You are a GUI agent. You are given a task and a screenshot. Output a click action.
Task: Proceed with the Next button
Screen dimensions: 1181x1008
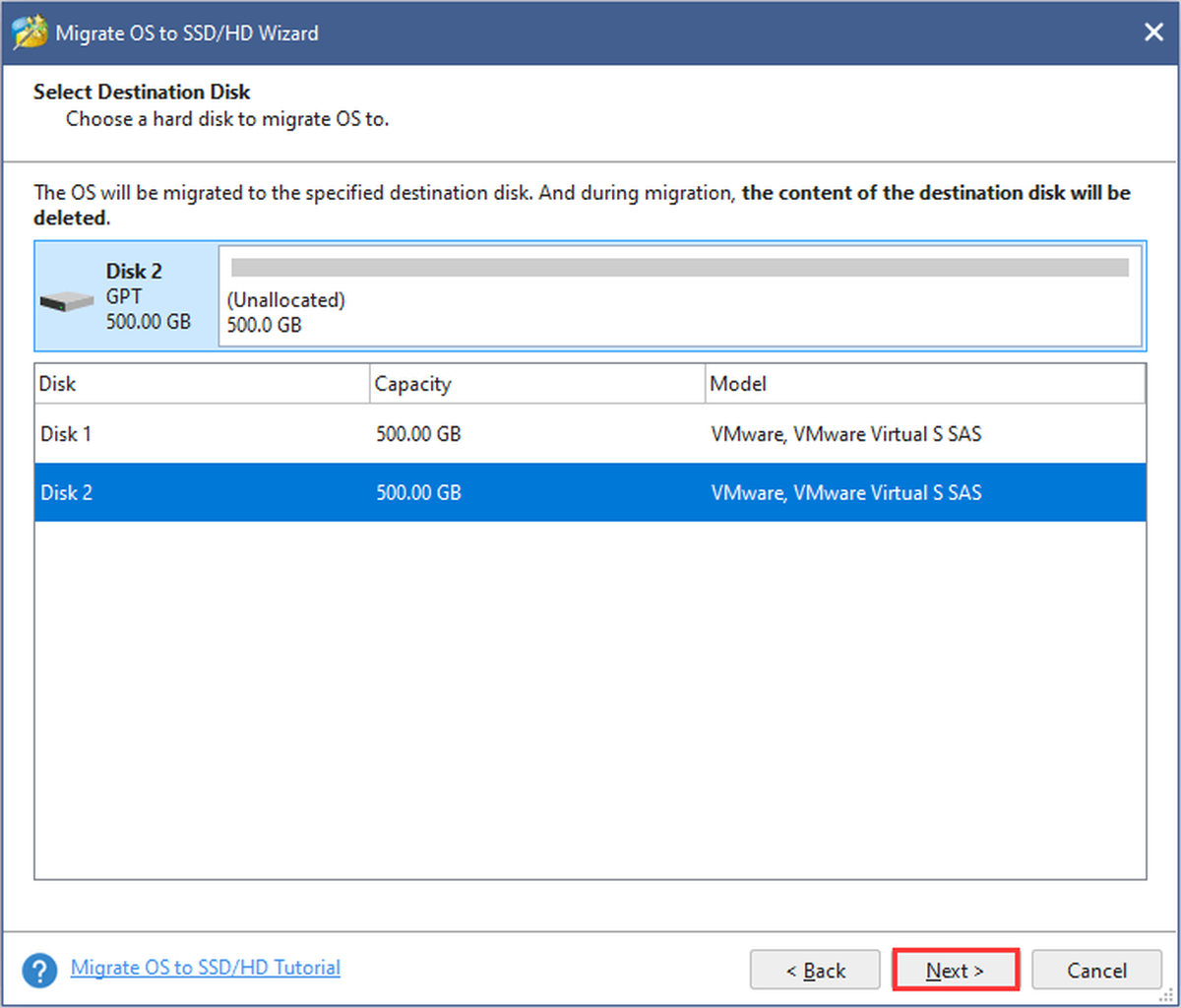(x=955, y=971)
